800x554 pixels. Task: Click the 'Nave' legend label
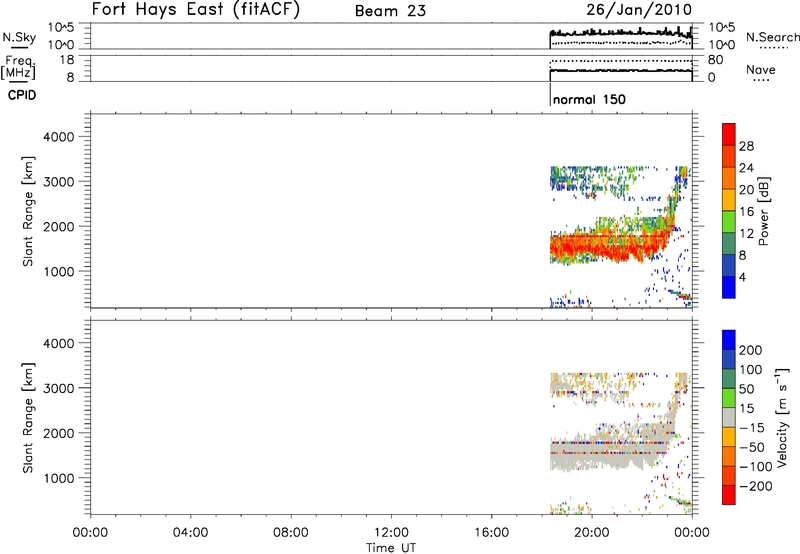760,70
